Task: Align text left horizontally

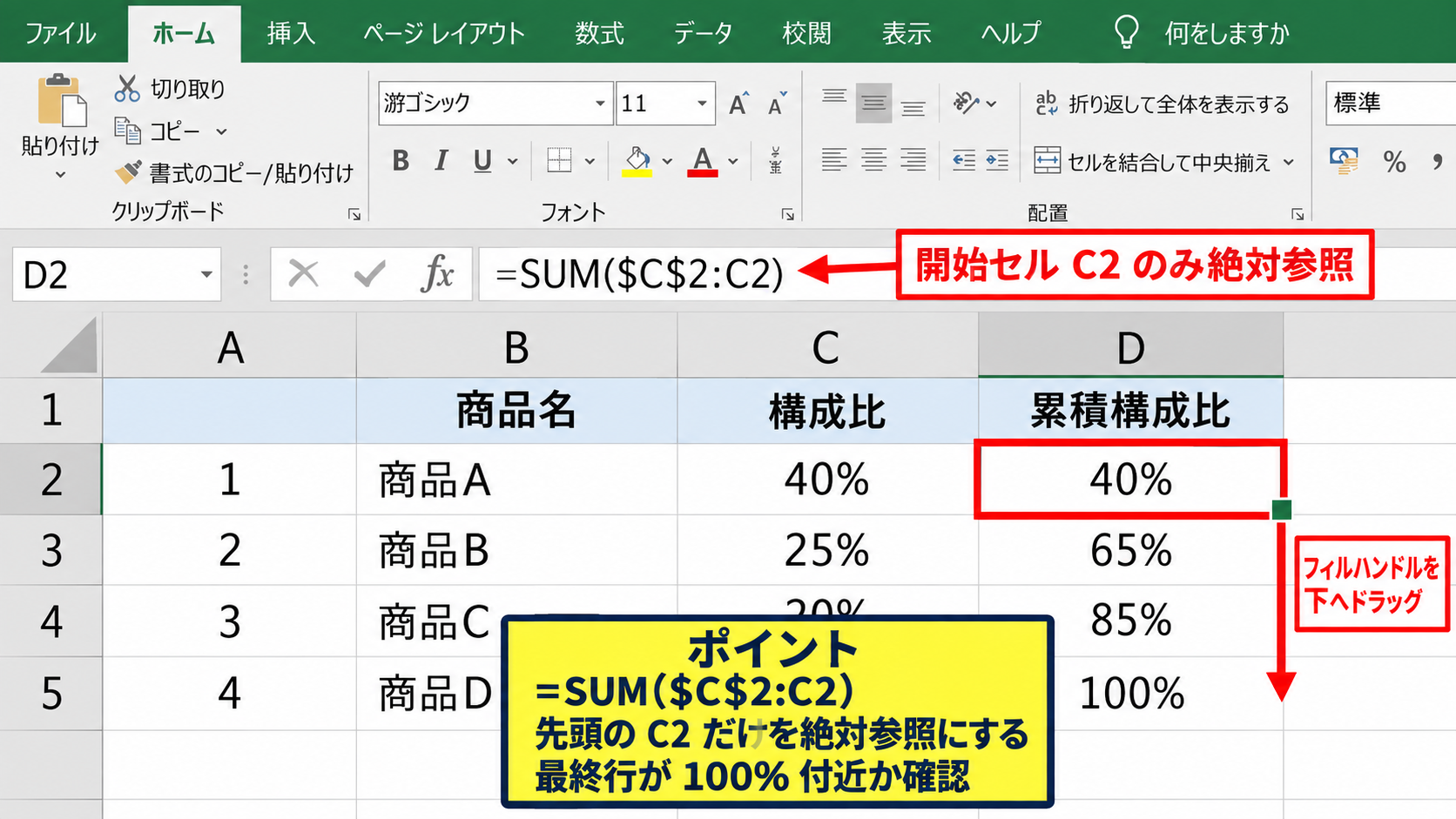Action: click(834, 160)
